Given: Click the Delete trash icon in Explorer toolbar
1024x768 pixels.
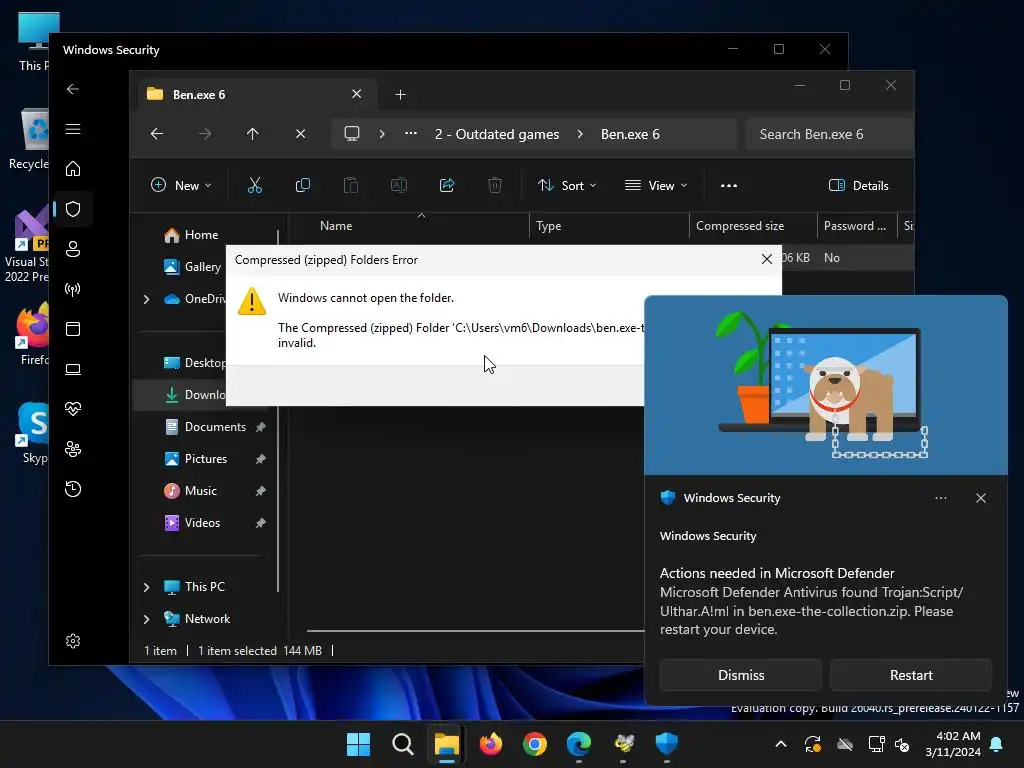Looking at the screenshot, I should point(495,185).
